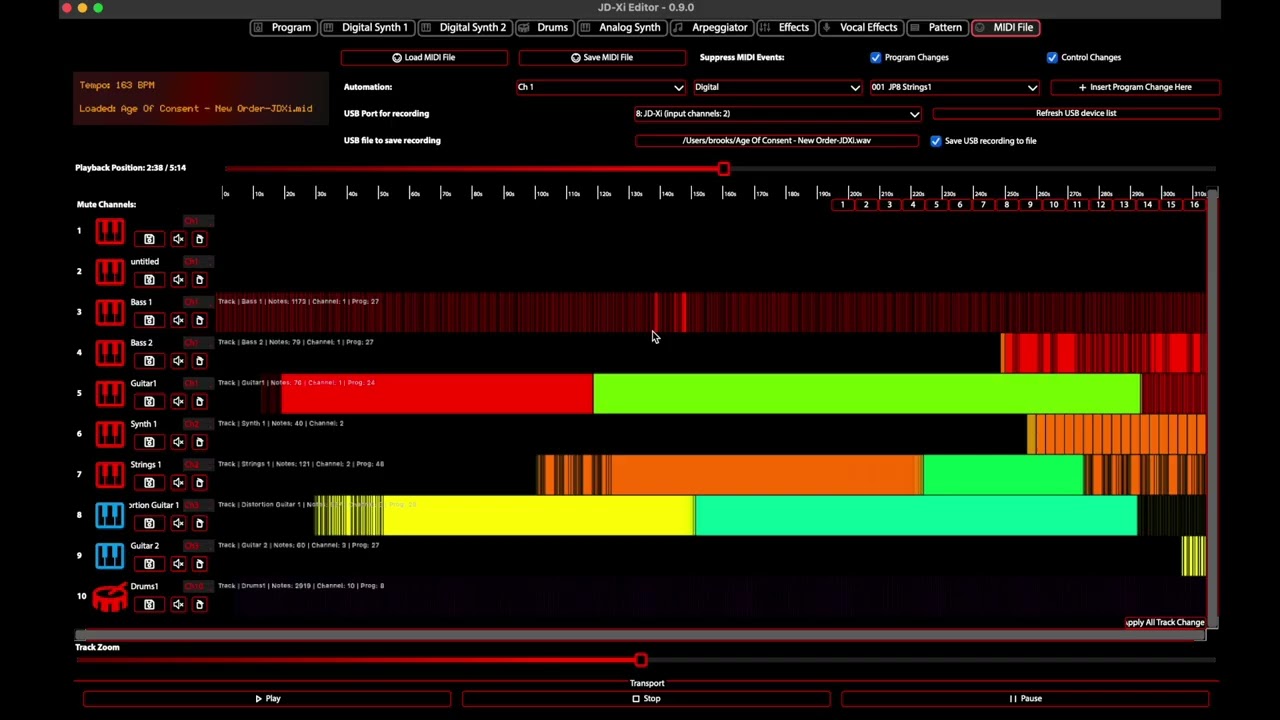Screen dimensions: 1280x720
Task: Click Insert Program Change Here button
Action: (1135, 87)
